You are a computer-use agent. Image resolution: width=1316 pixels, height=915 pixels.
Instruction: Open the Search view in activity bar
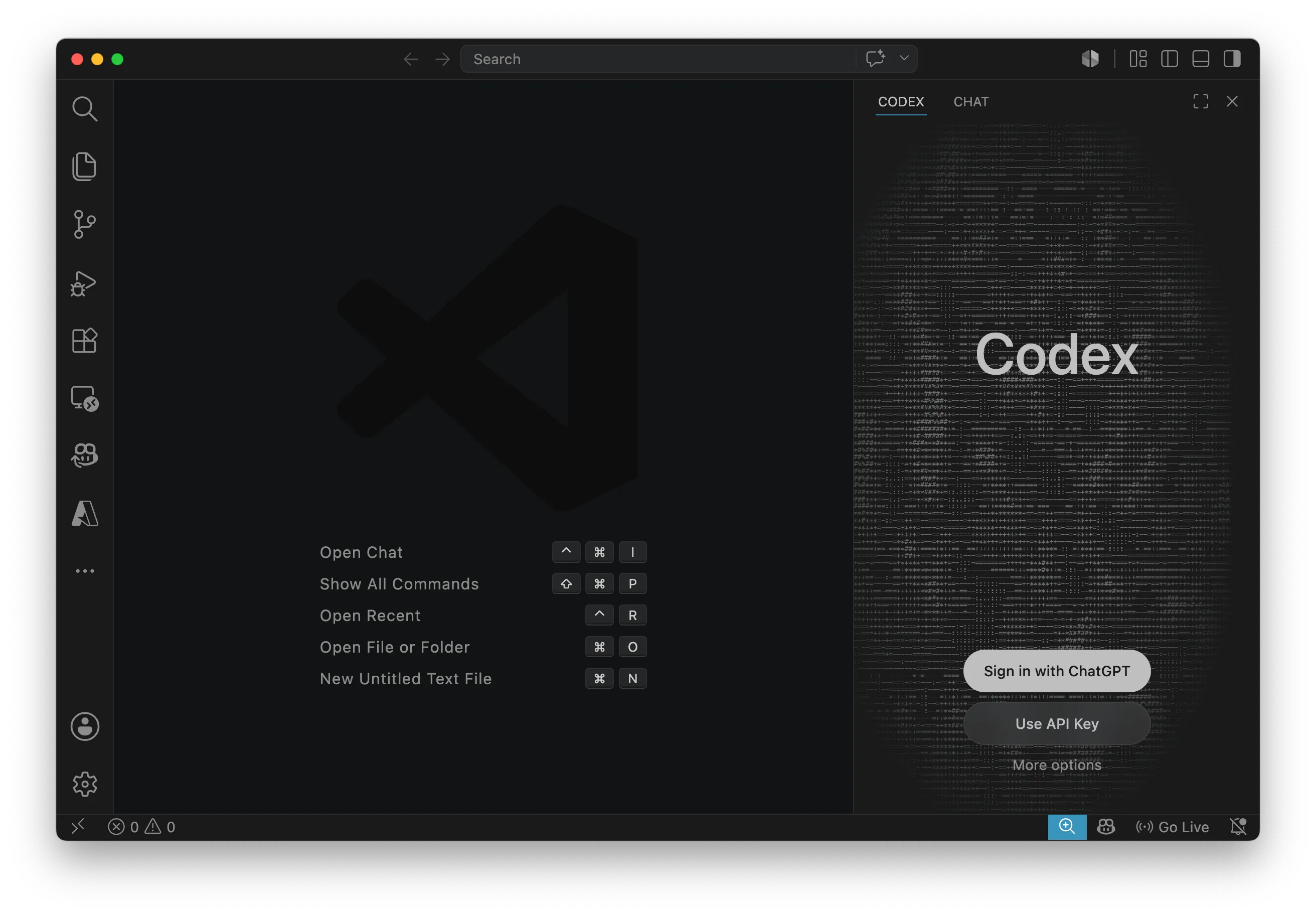click(85, 108)
